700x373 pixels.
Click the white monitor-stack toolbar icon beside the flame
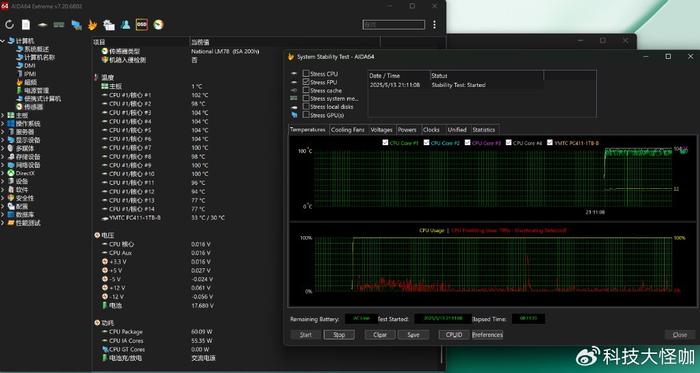coord(109,25)
